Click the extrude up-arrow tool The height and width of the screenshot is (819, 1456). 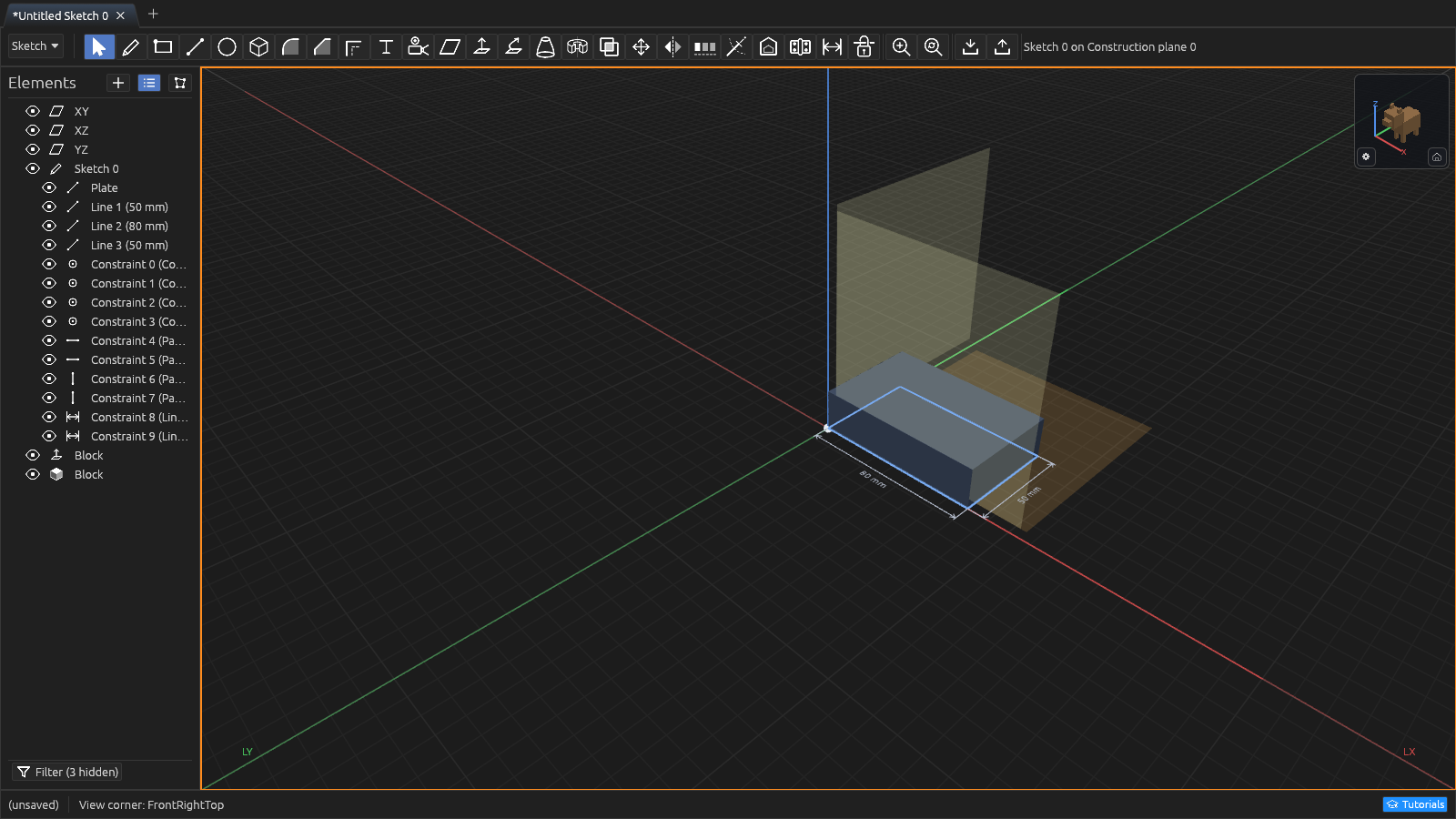[481, 46]
